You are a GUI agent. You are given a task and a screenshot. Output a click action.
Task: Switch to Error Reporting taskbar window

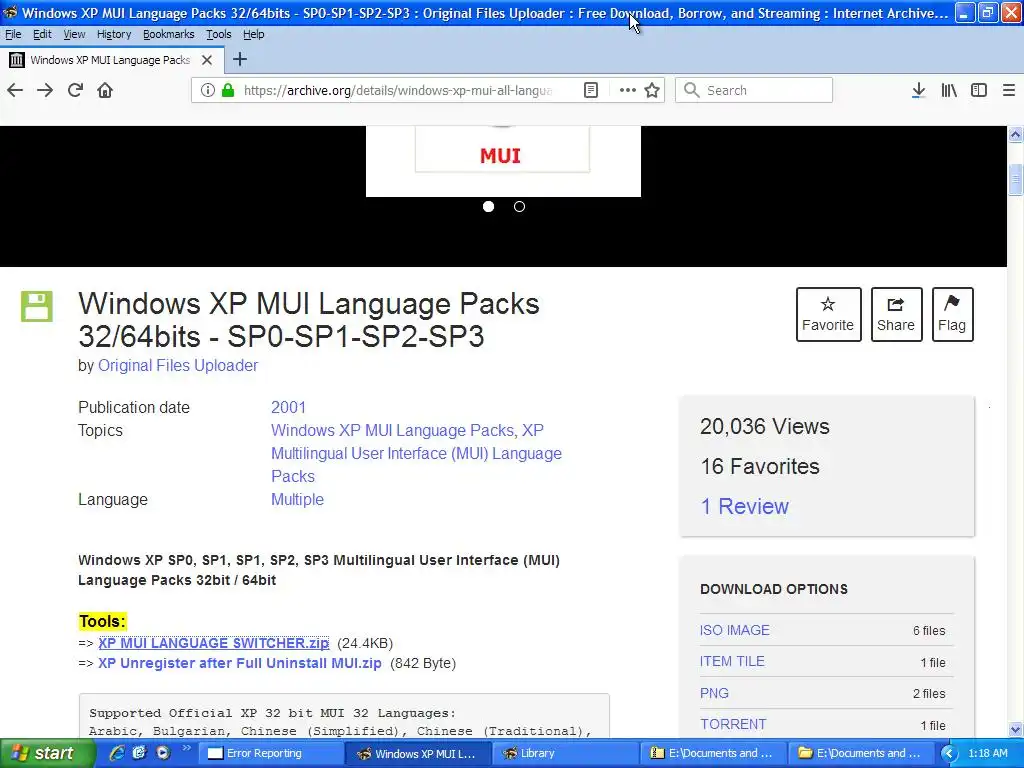pos(271,753)
